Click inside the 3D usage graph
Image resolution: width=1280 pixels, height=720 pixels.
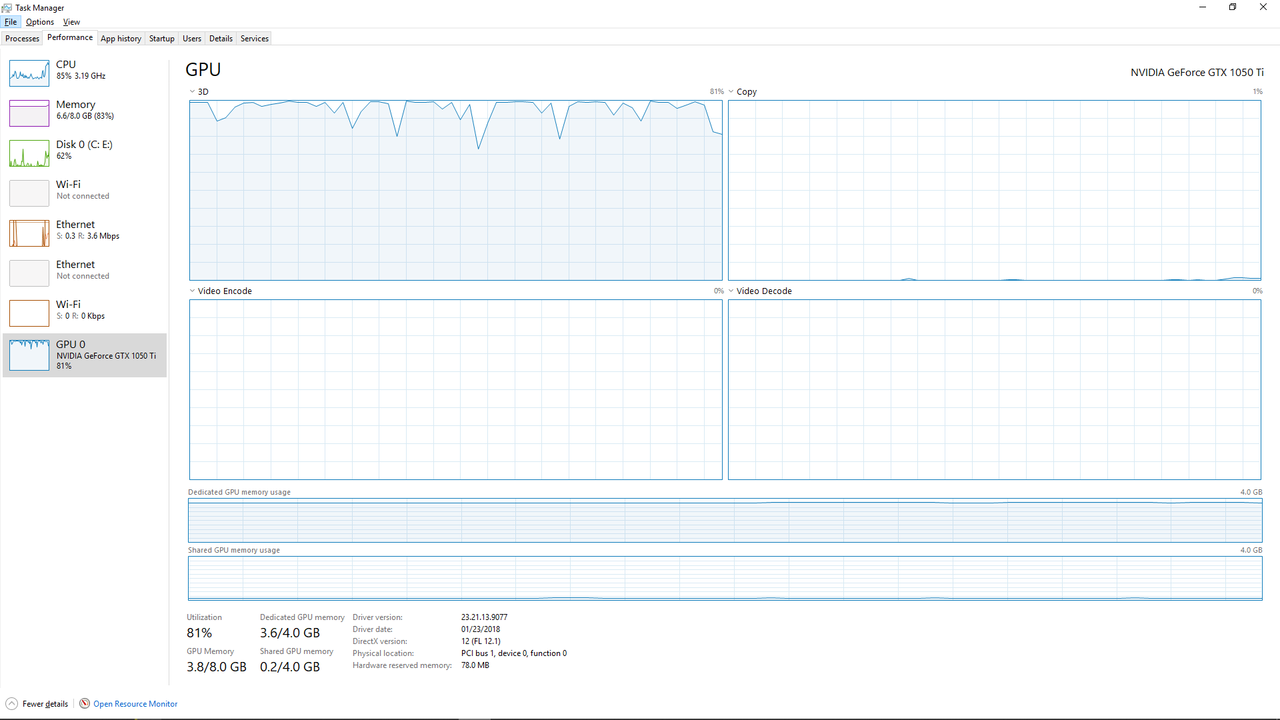tap(456, 190)
